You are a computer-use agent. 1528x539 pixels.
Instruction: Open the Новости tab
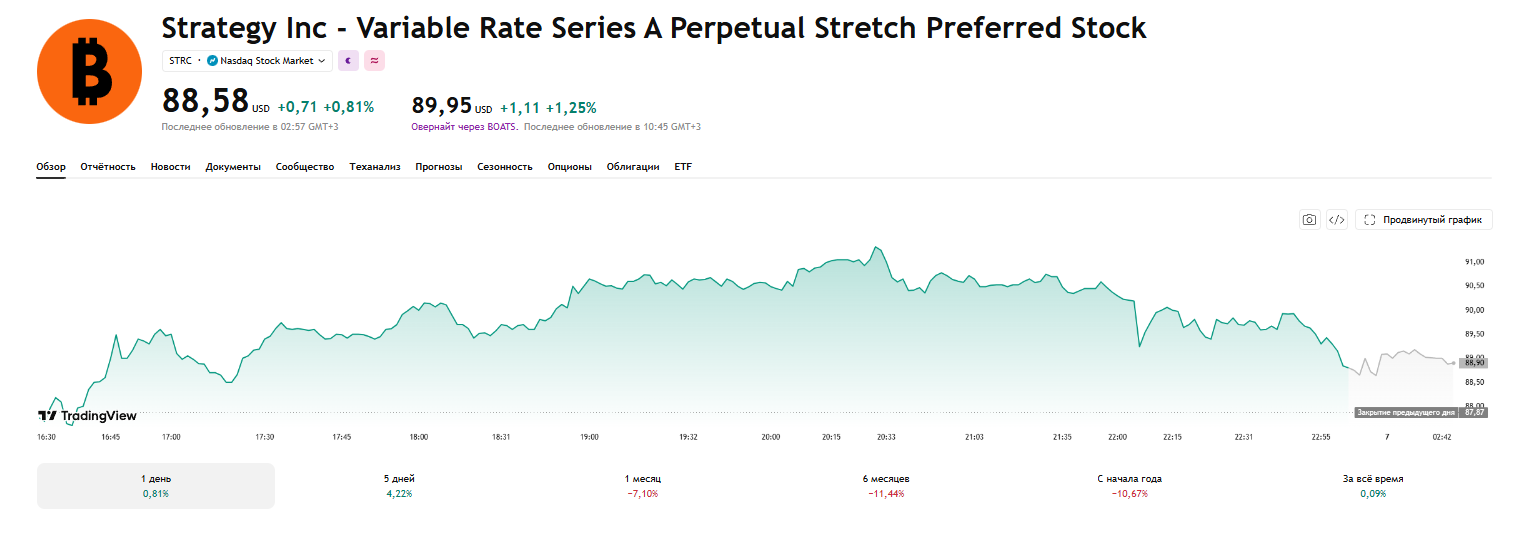[x=170, y=167]
